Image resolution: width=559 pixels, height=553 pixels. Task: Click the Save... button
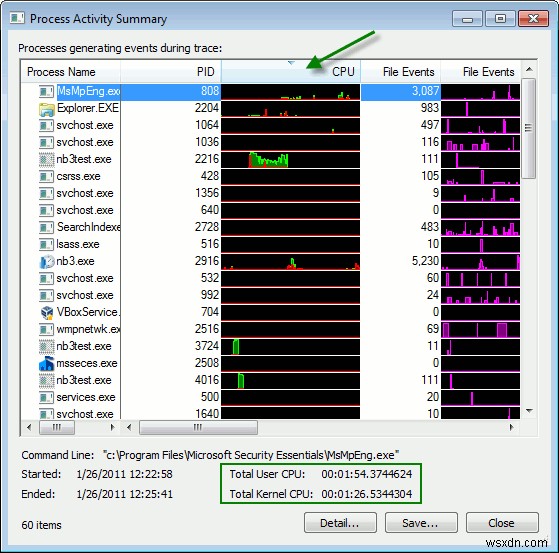421,523
